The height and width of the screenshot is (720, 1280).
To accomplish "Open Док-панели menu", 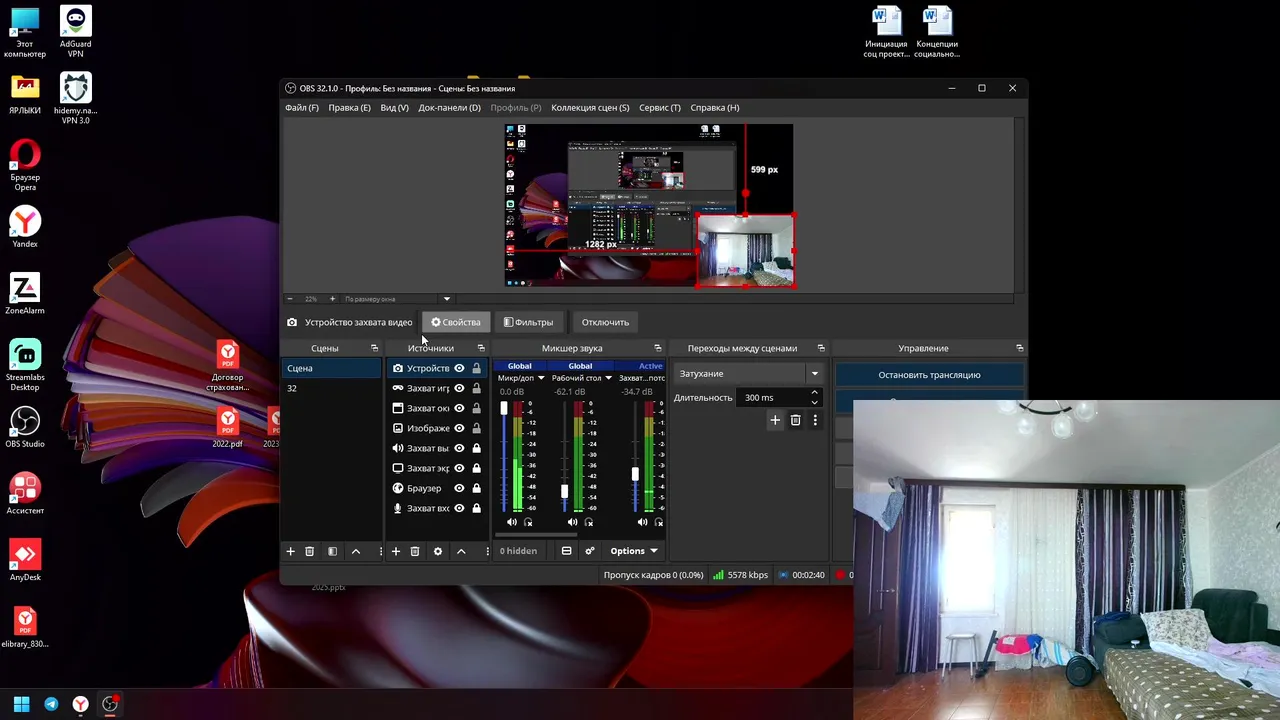I will coord(449,107).
